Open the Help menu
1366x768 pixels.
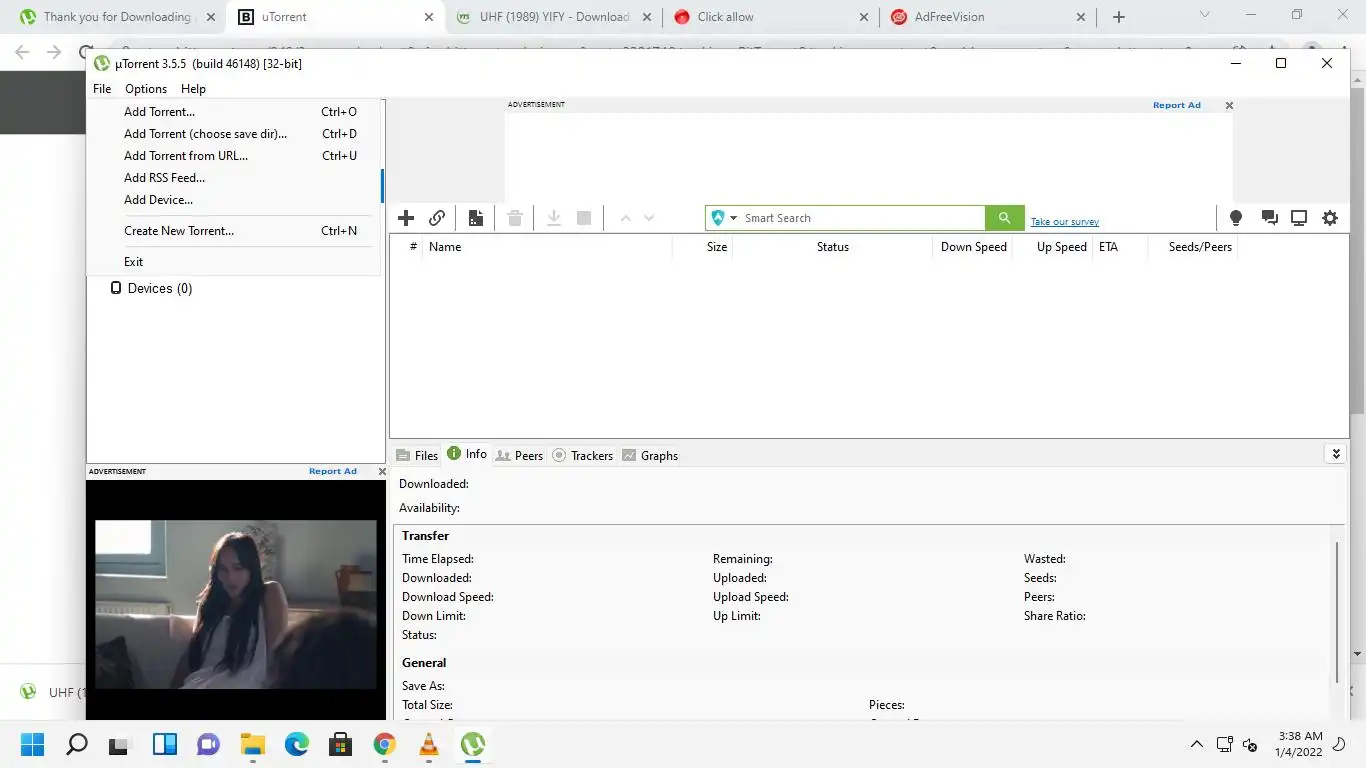pyautogui.click(x=193, y=89)
